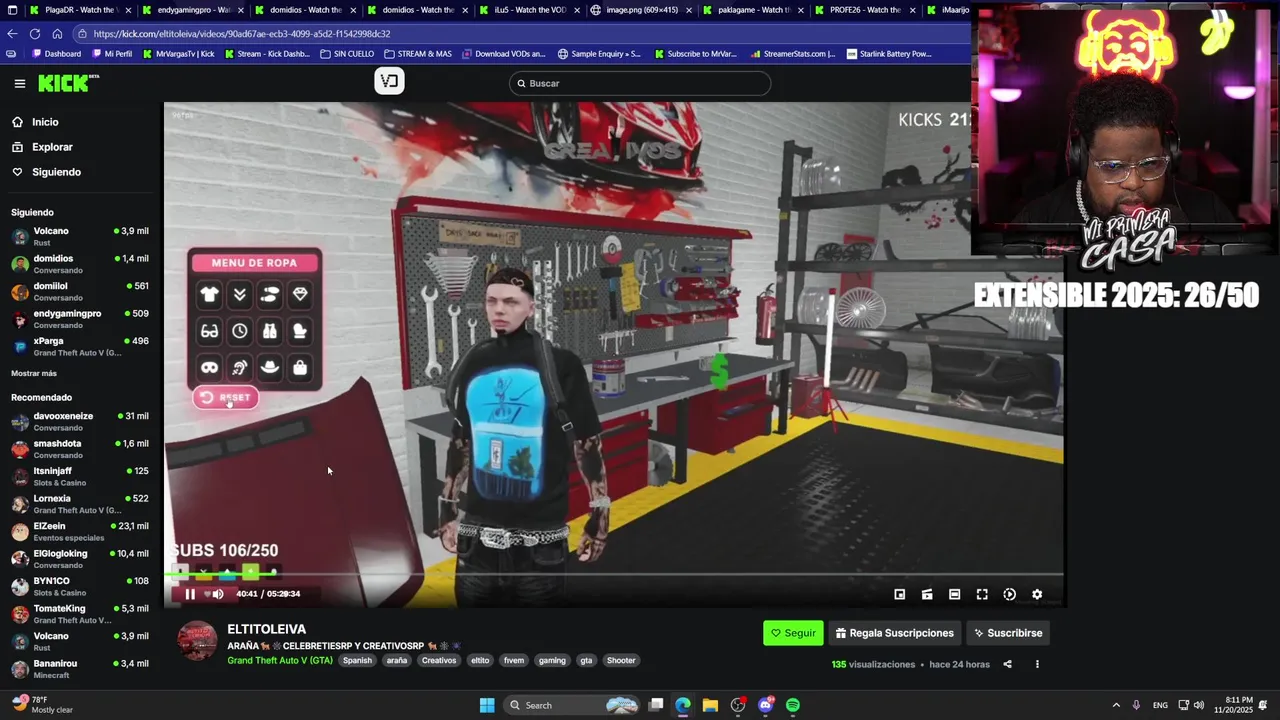This screenshot has height=720, width=1280.
Task: Open Dashboard bookmark
Action: tap(57, 54)
